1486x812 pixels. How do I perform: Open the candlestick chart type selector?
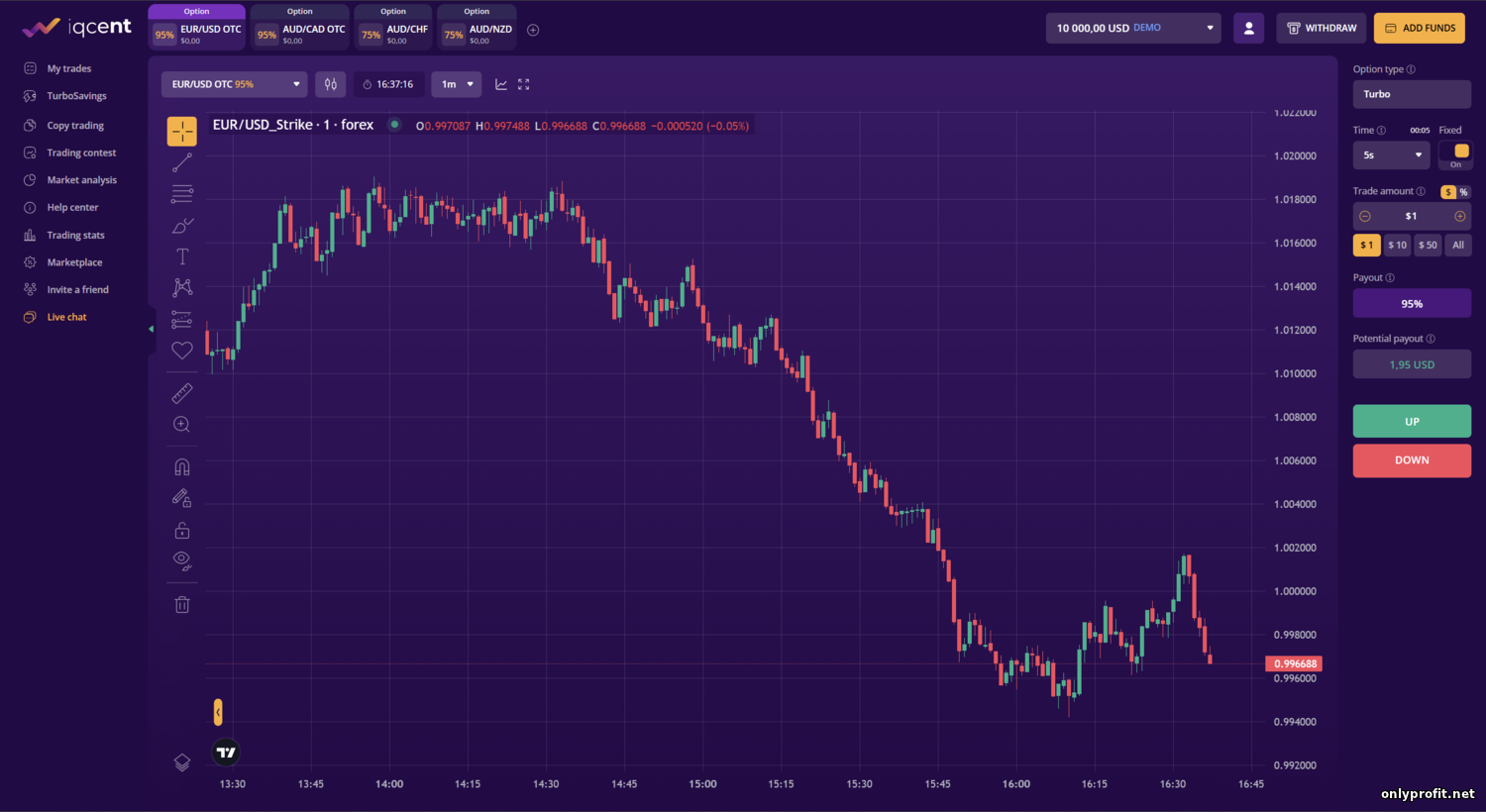(331, 84)
